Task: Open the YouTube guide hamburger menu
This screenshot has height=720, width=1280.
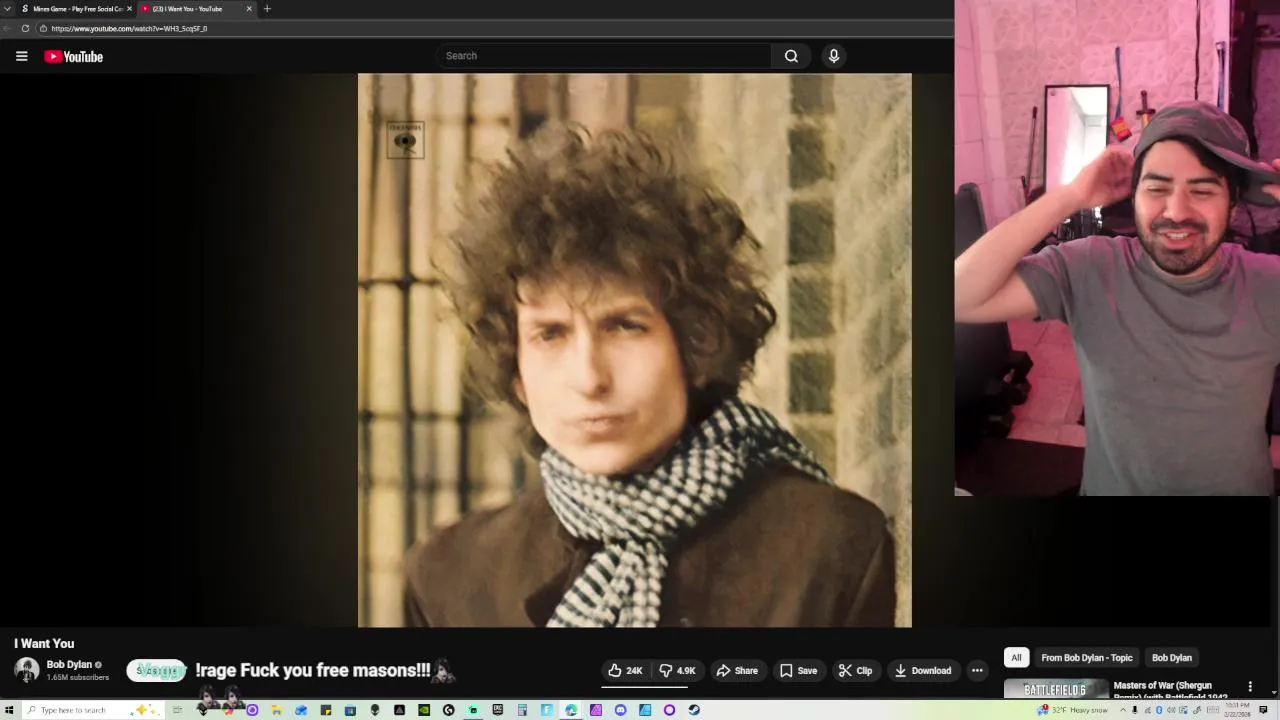Action: click(21, 56)
